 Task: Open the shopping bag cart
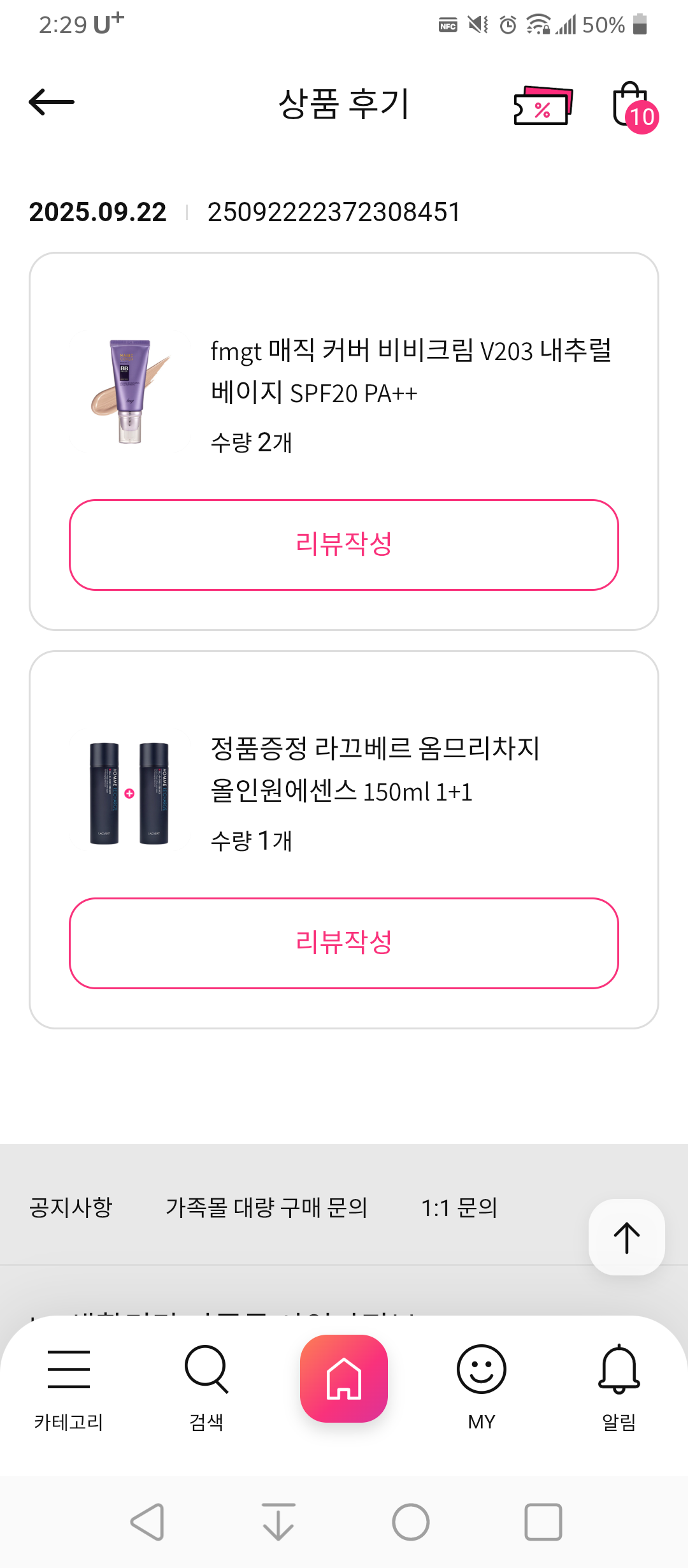[632, 106]
